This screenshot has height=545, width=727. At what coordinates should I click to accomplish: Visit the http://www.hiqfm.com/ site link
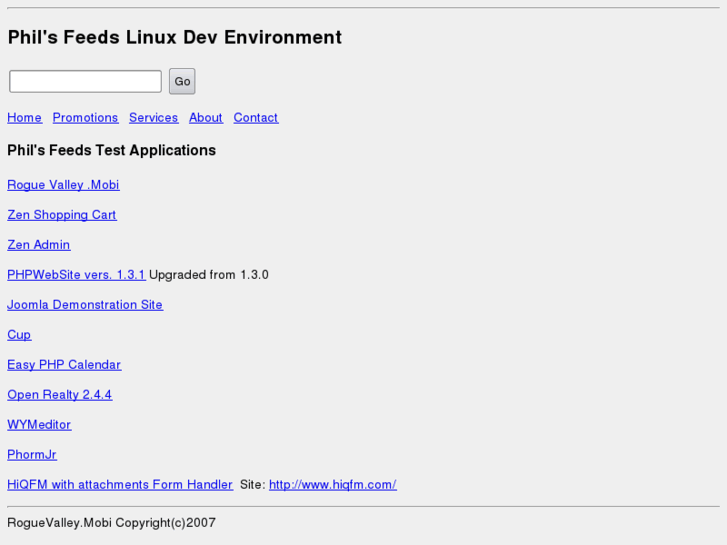pos(332,485)
